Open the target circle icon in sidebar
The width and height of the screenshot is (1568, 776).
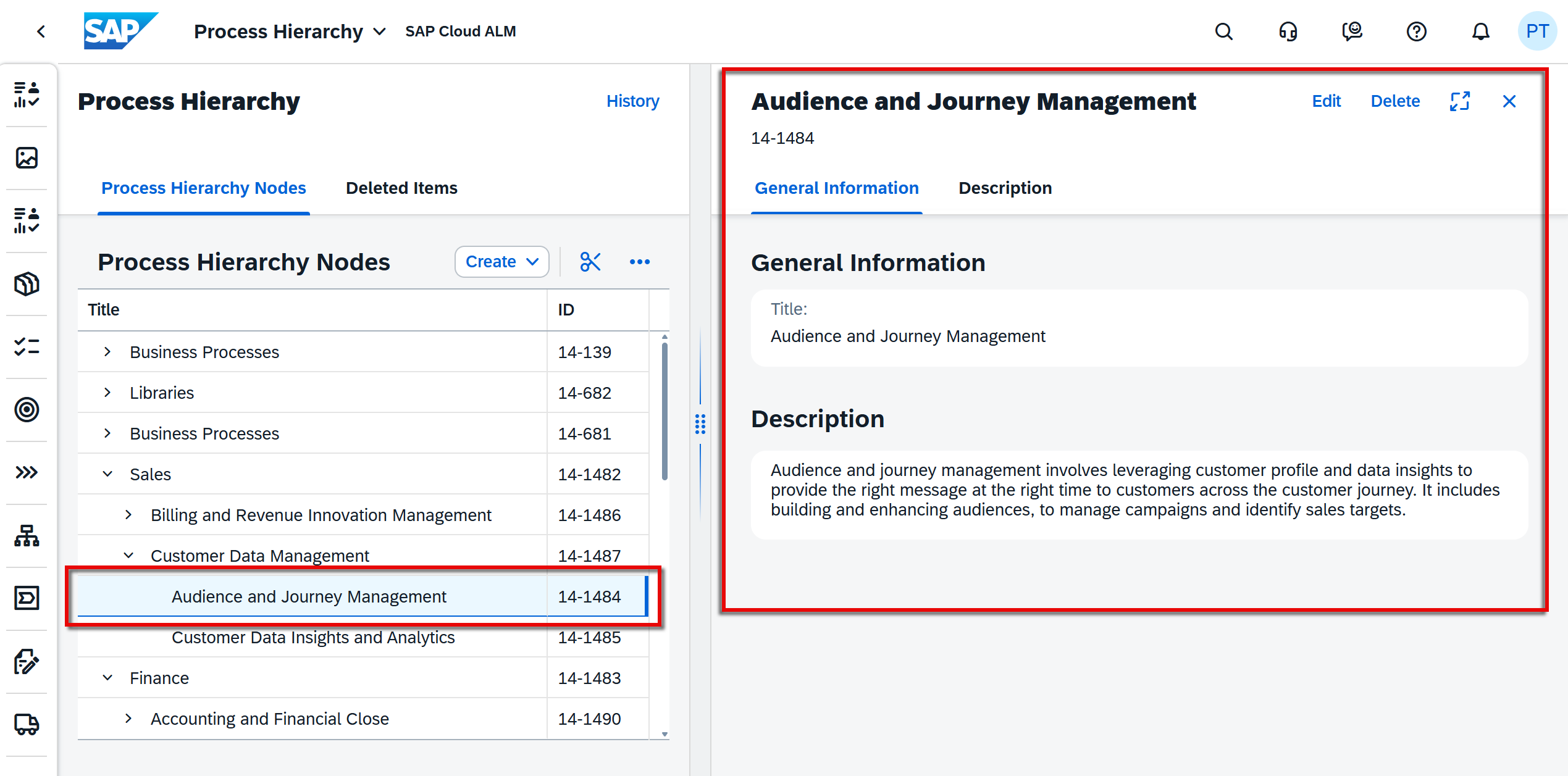coord(27,410)
